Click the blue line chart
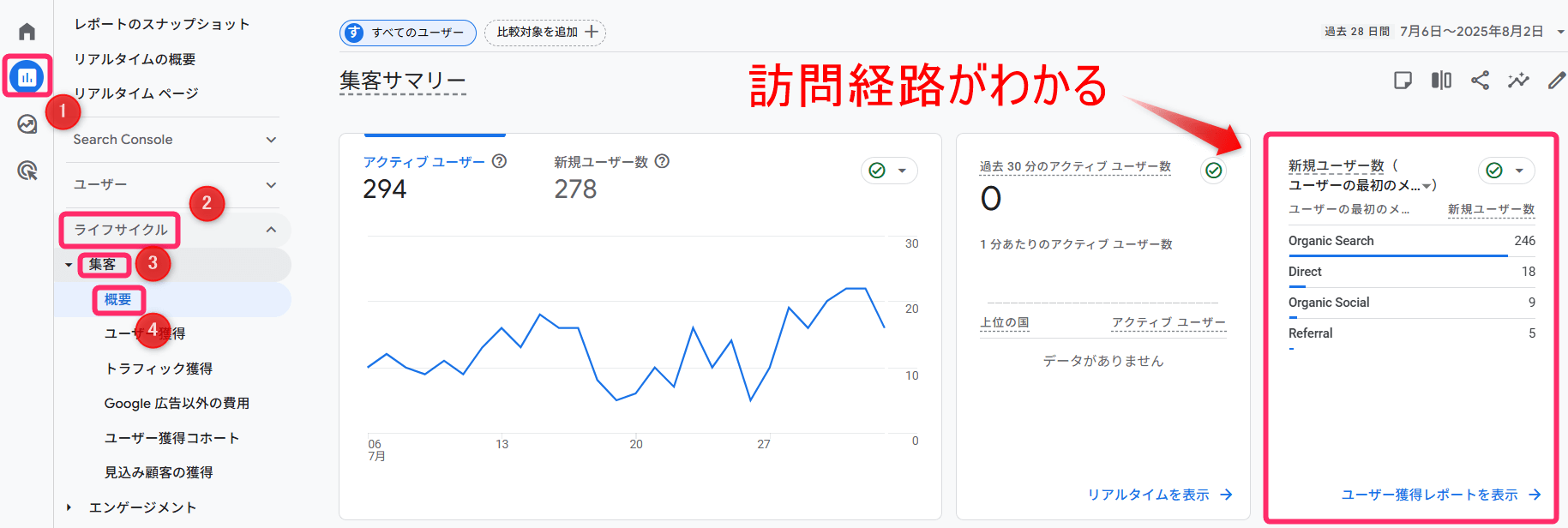The width and height of the screenshot is (1568, 528). click(626, 345)
